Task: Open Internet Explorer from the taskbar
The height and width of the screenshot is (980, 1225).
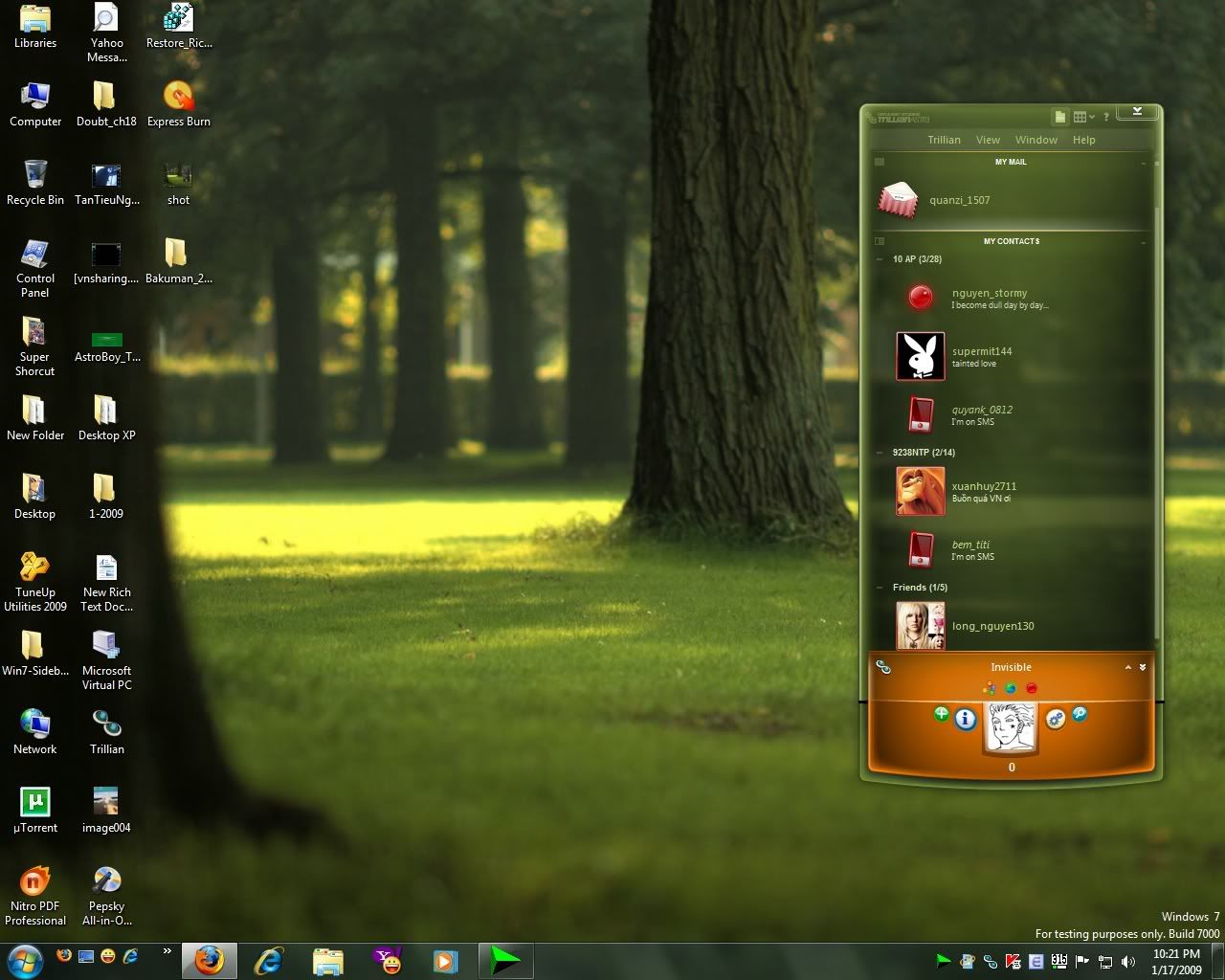Action: (x=269, y=960)
